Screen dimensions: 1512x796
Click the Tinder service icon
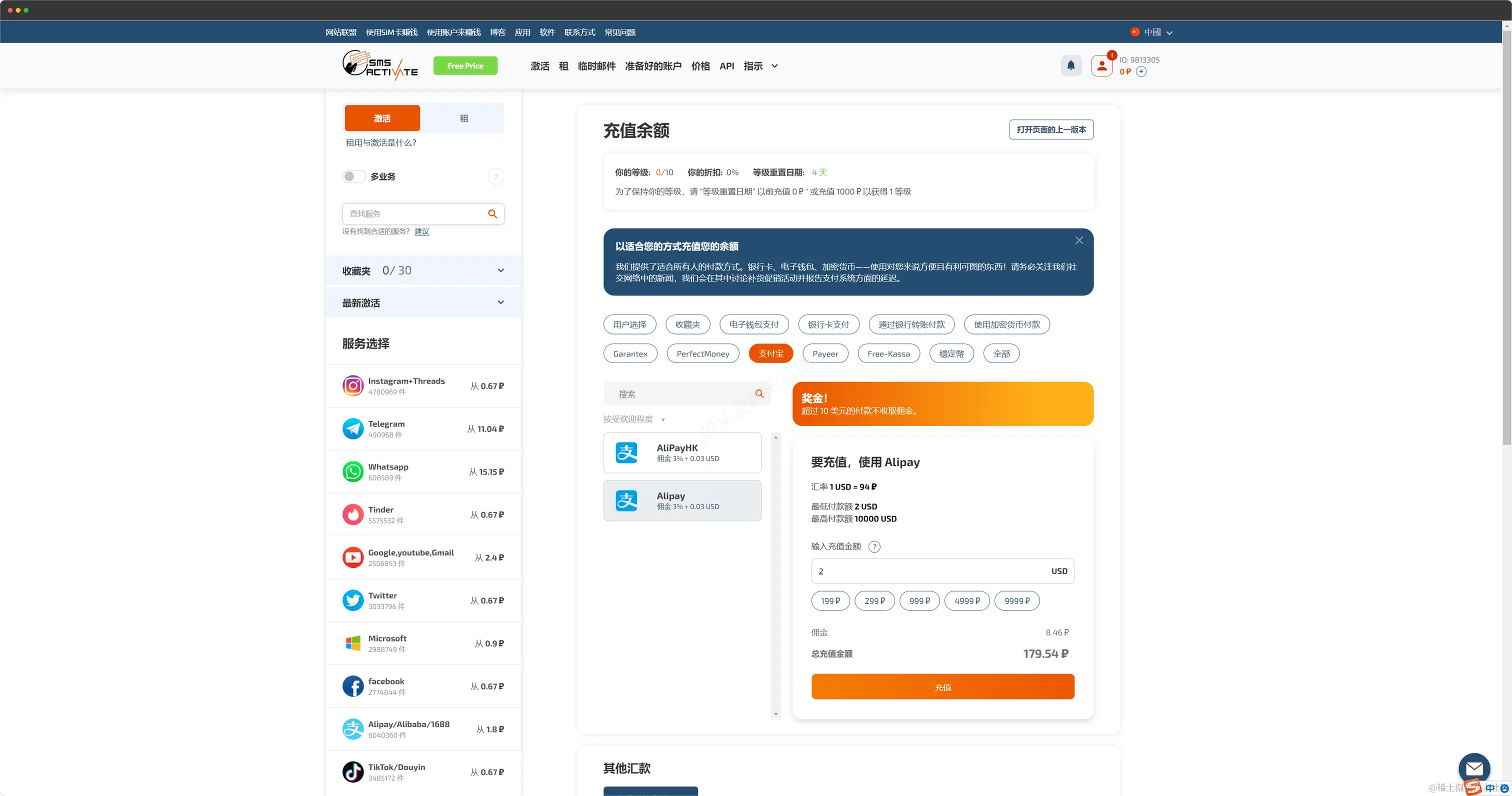353,514
